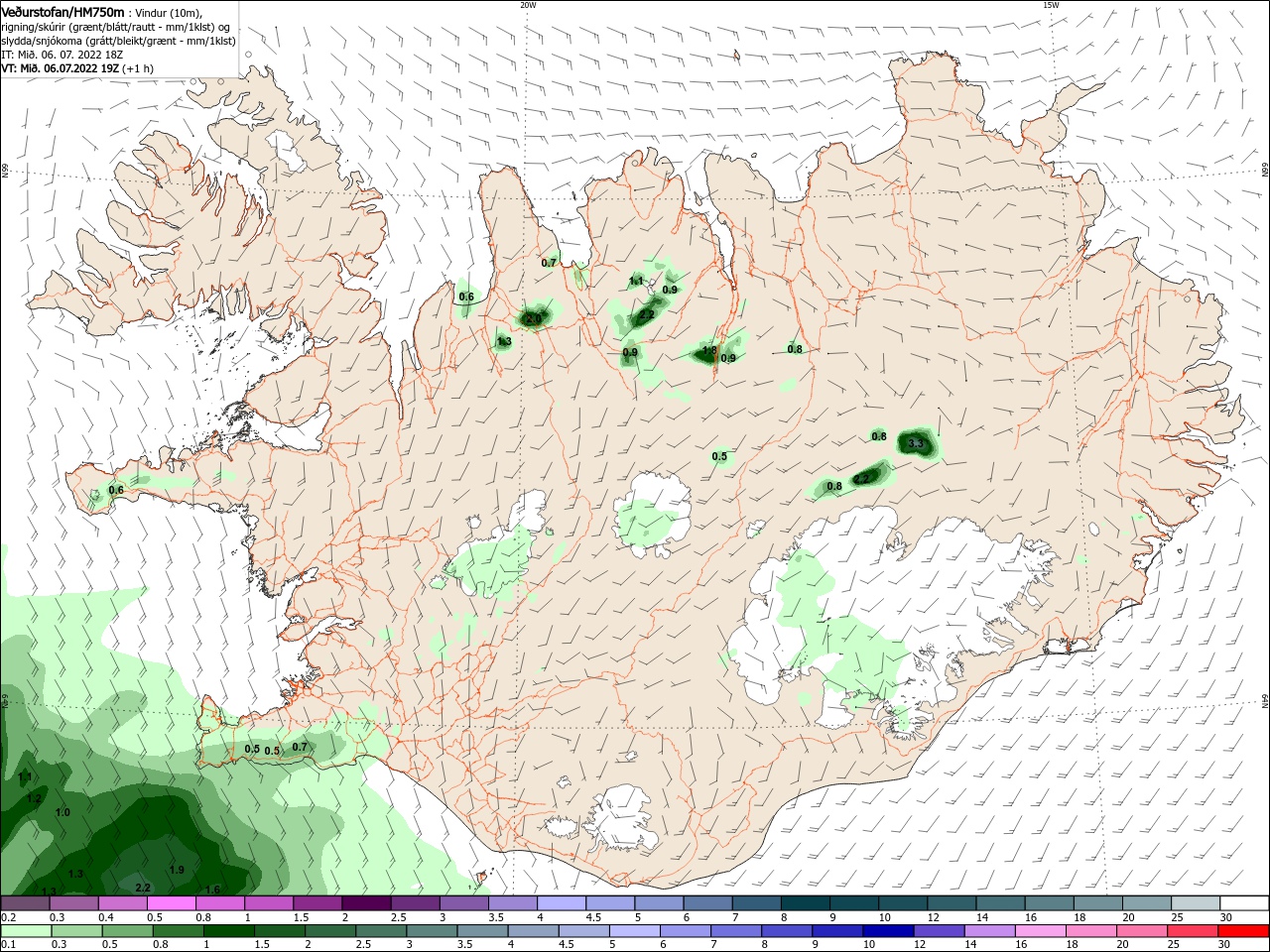Click the 0.4 label in the legend
Image resolution: width=1270 pixels, height=952 pixels.
[107, 917]
